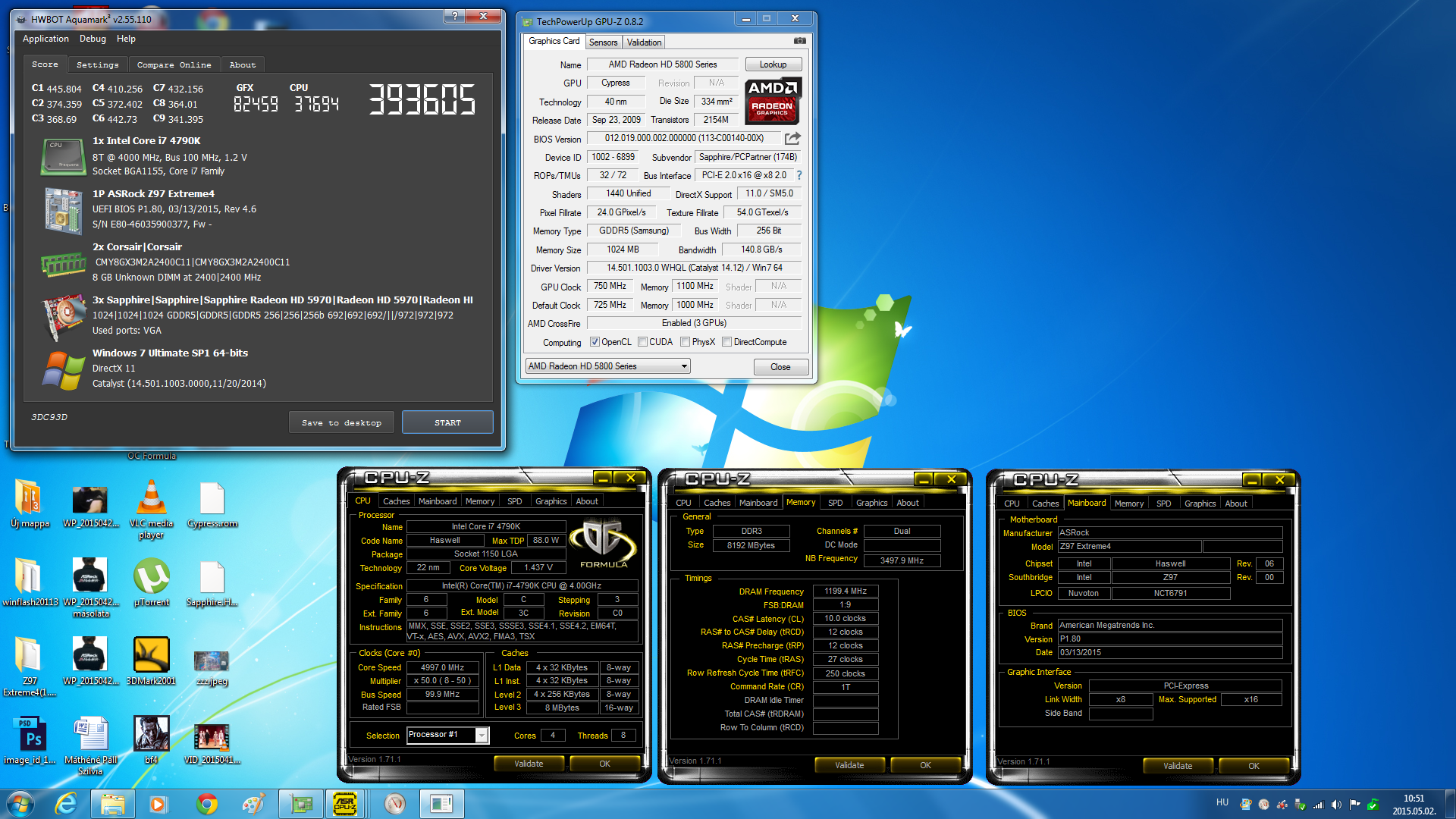This screenshot has width=1456, height=819.
Task: Open the WP_2015042... masolata image file
Action: 90,588
